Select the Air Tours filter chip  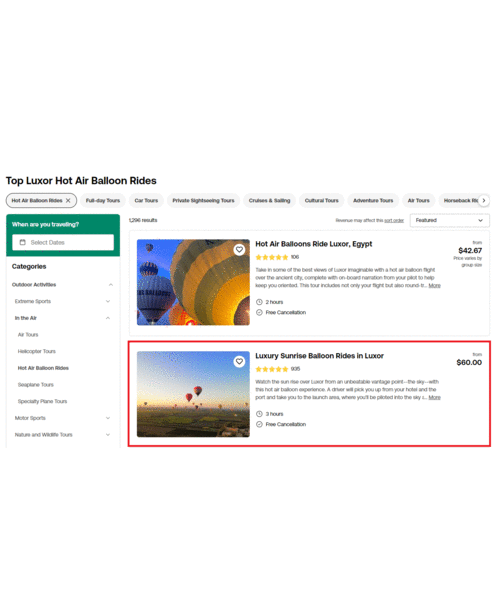coord(419,200)
